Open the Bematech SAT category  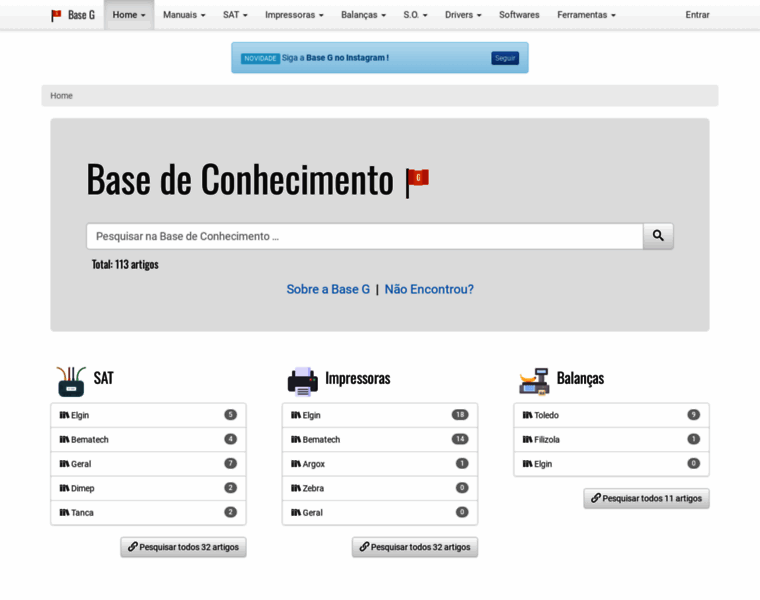pyautogui.click(x=90, y=440)
